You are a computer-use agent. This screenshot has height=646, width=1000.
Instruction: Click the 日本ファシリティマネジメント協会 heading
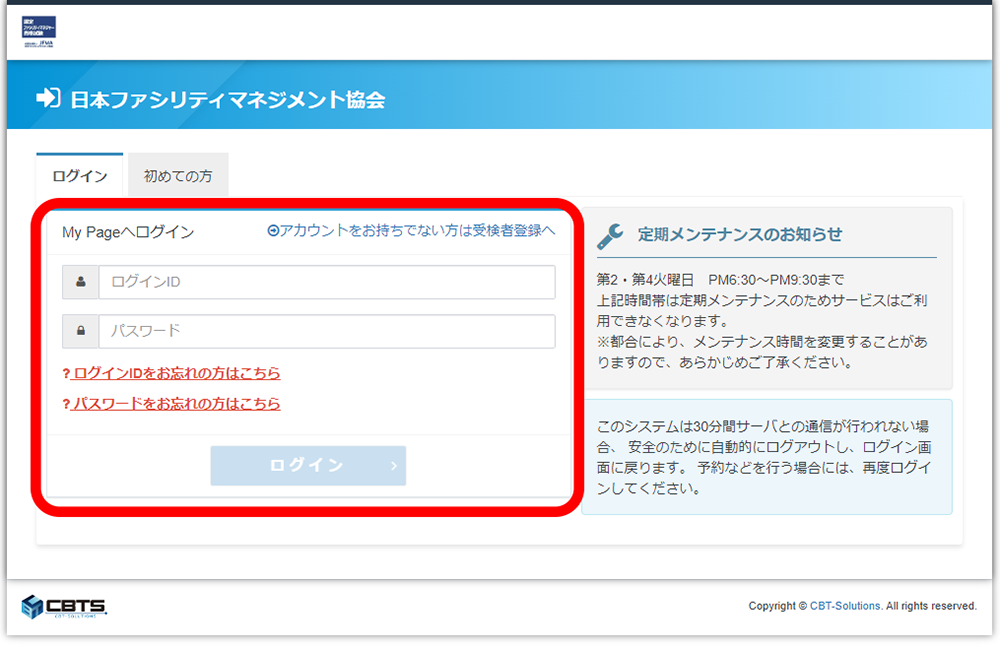pyautogui.click(x=228, y=99)
